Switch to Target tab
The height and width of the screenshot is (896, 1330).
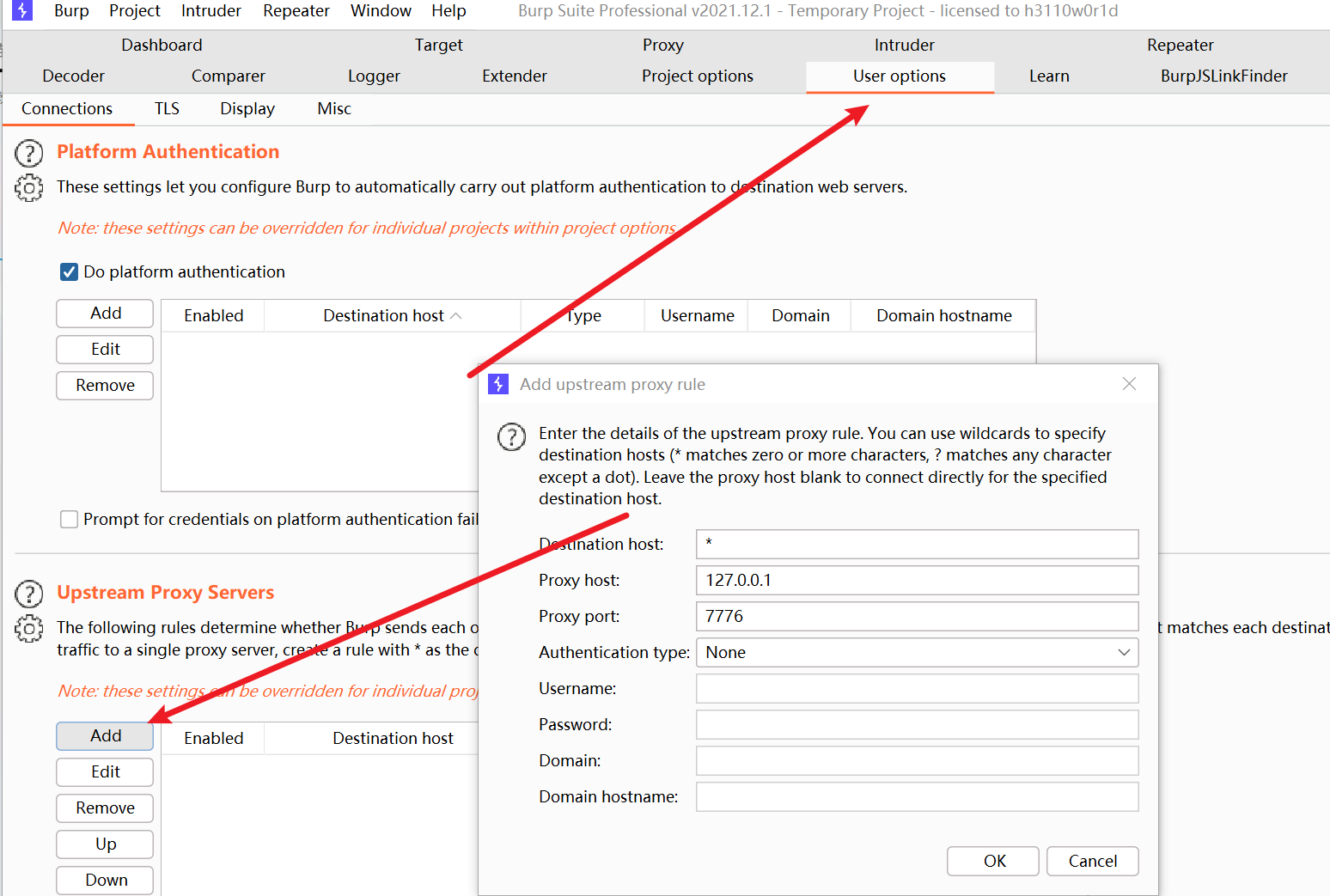(x=439, y=45)
